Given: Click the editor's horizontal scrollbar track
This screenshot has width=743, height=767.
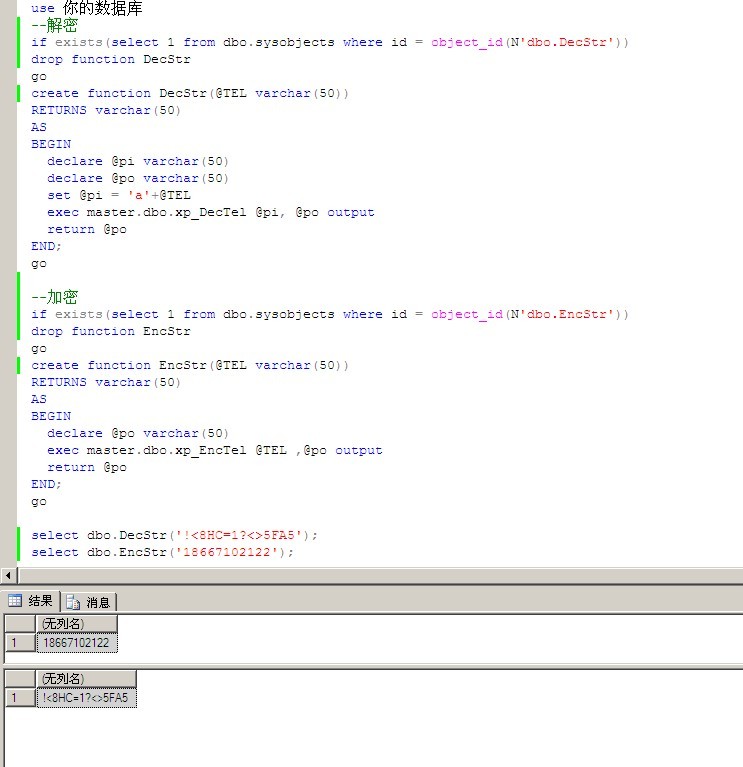Looking at the screenshot, I should pyautogui.click(x=381, y=575).
